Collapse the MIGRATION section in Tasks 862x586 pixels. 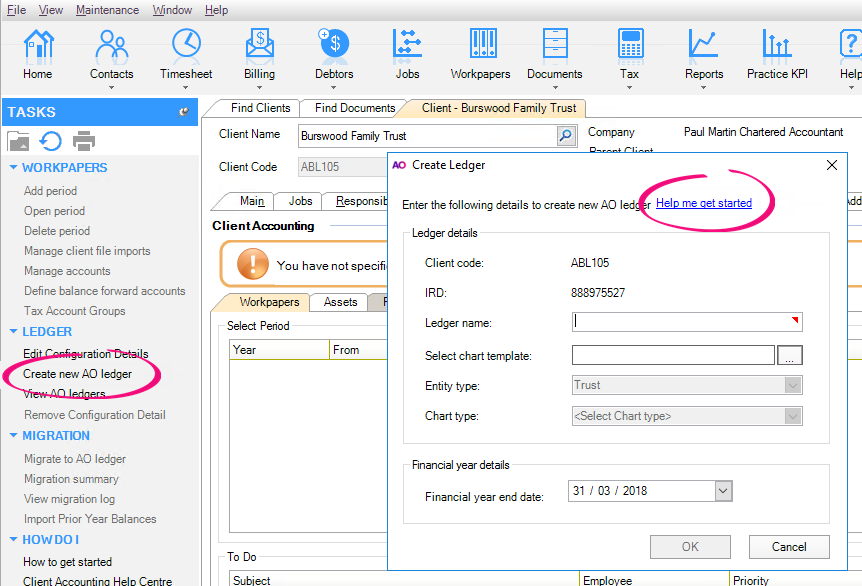tap(13, 436)
